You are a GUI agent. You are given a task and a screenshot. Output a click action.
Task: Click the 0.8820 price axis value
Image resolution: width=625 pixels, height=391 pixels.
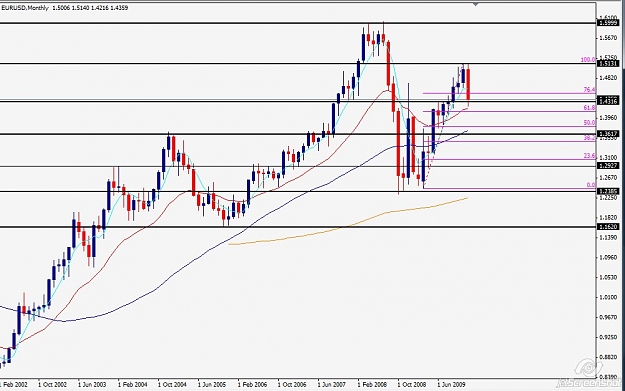pyautogui.click(x=609, y=357)
